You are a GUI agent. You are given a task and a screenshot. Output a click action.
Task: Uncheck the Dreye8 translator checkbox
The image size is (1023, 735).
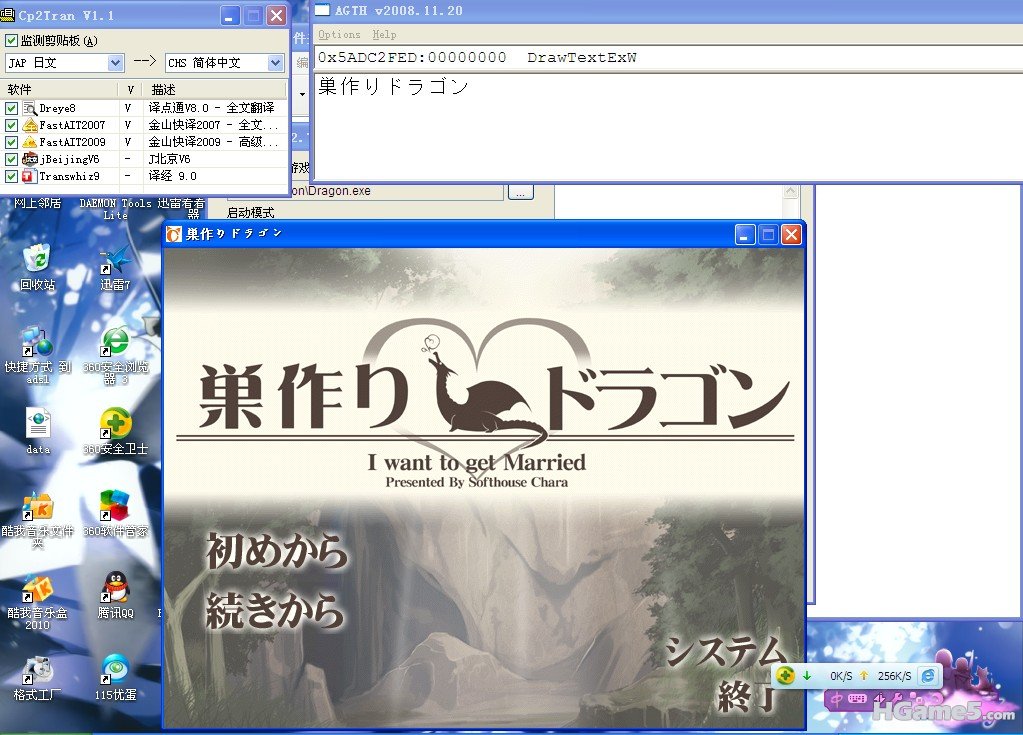(x=12, y=108)
